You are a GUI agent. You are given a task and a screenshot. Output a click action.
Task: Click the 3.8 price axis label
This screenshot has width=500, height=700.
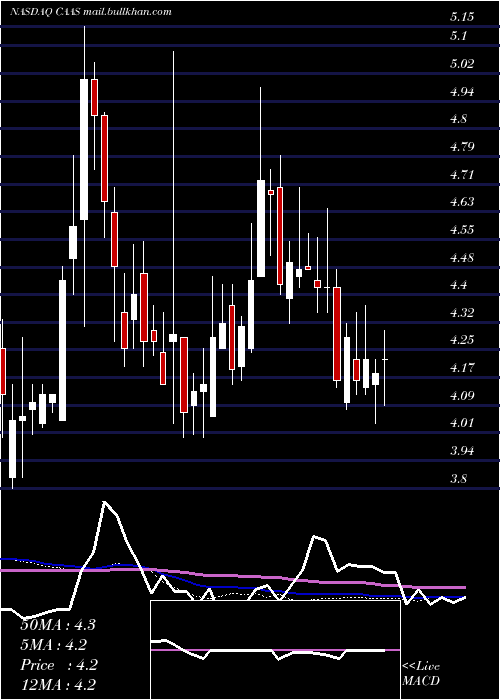(459, 479)
